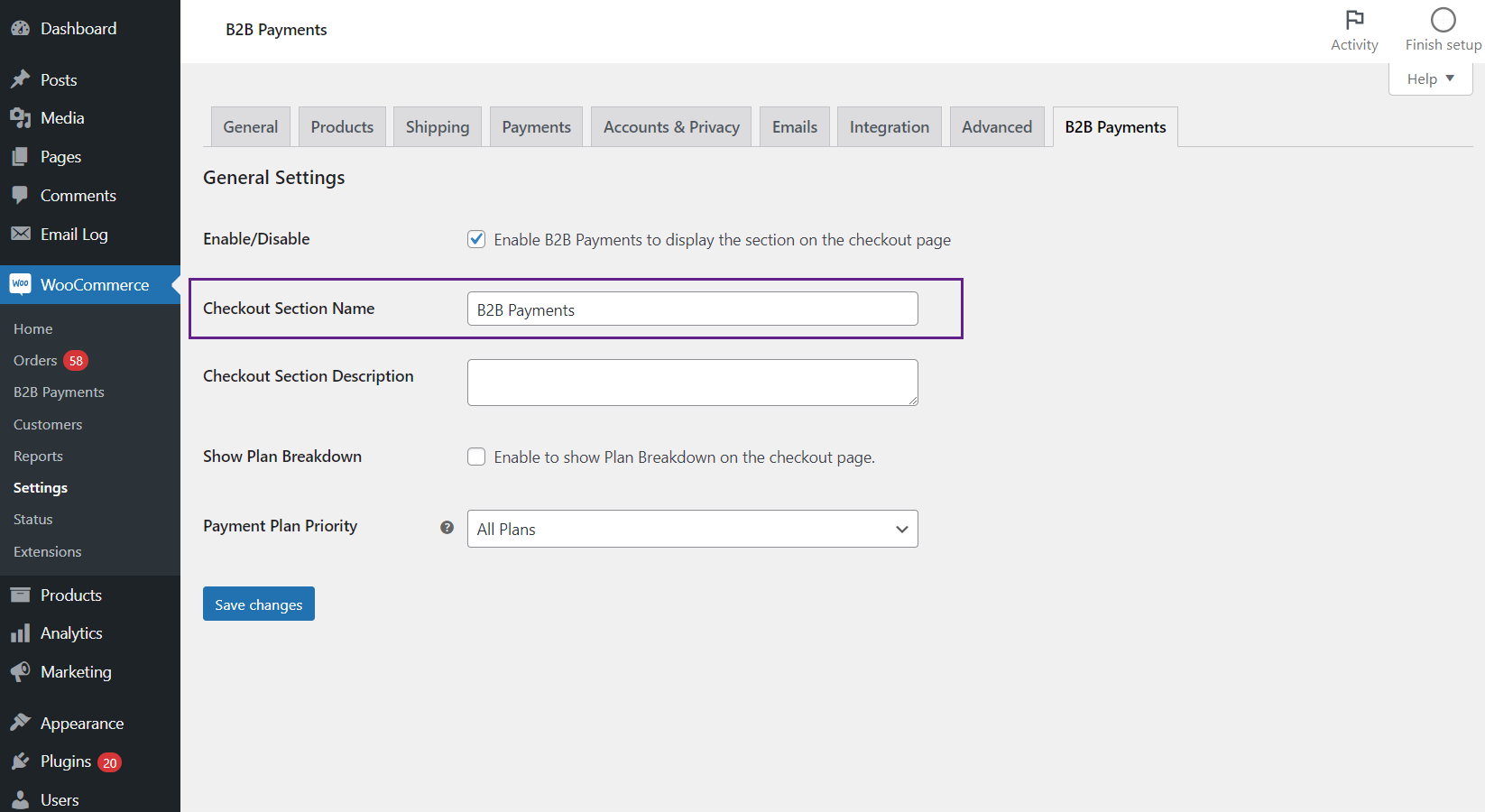Open the Integration tab
Image resolution: width=1485 pixels, height=812 pixels.
coord(890,127)
